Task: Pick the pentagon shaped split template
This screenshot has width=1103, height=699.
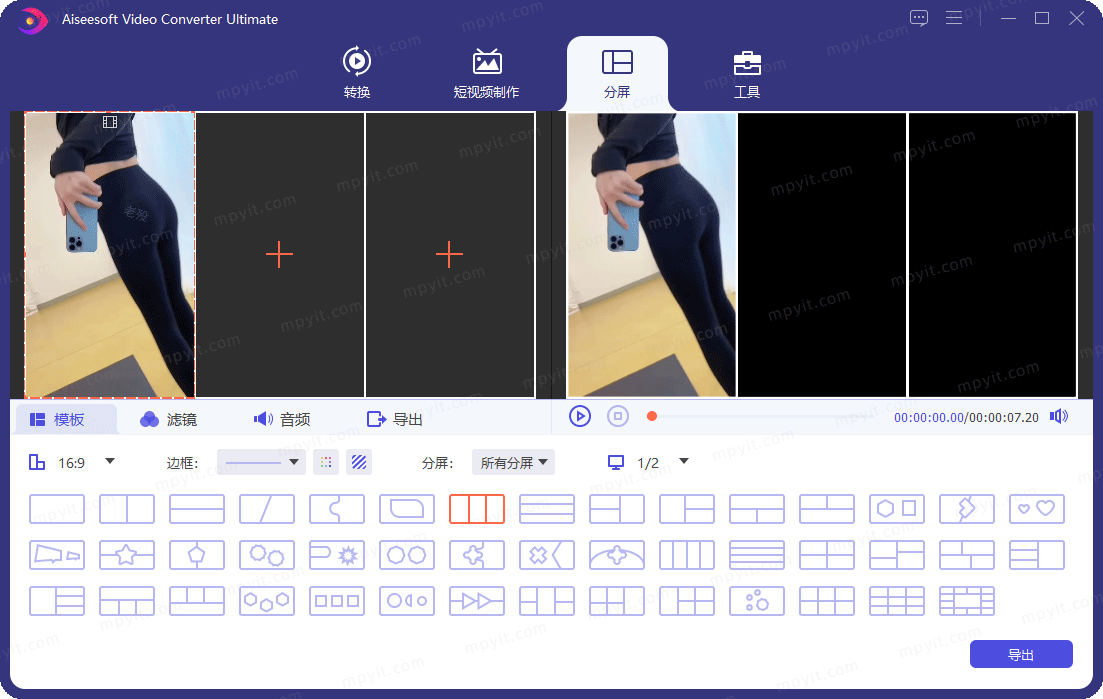Action: point(197,555)
